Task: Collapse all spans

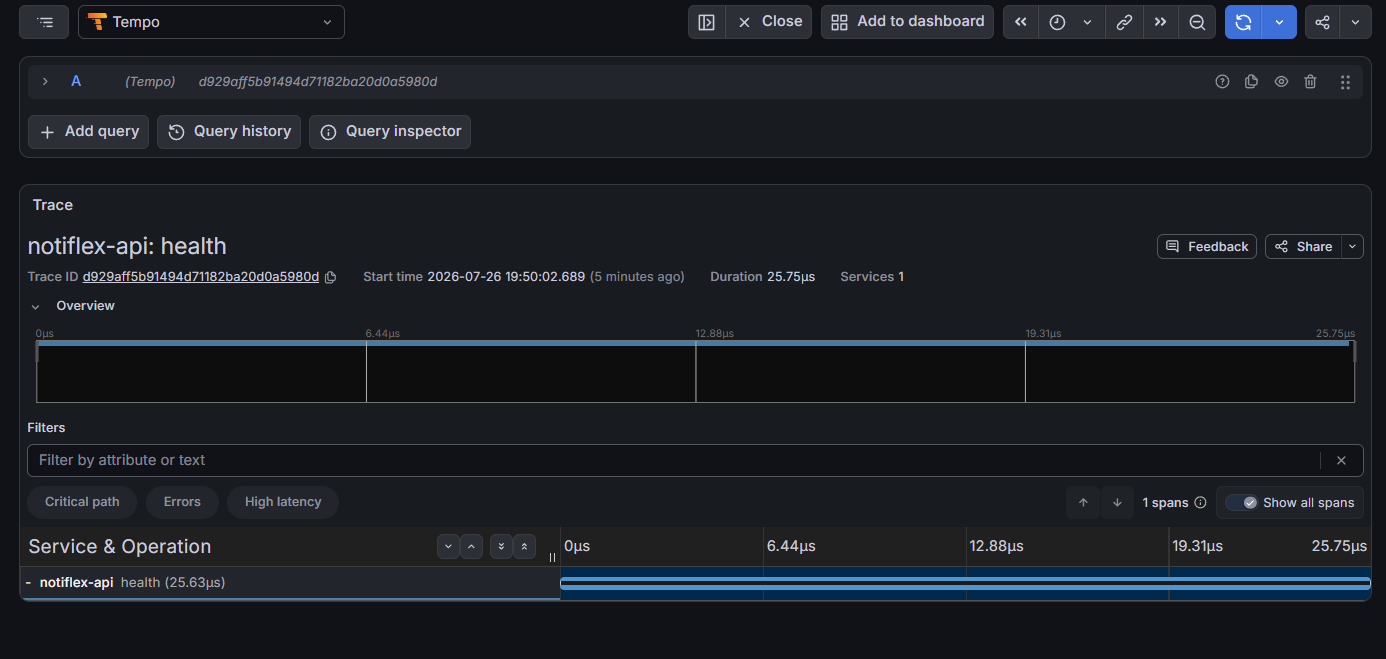Action: (x=524, y=547)
